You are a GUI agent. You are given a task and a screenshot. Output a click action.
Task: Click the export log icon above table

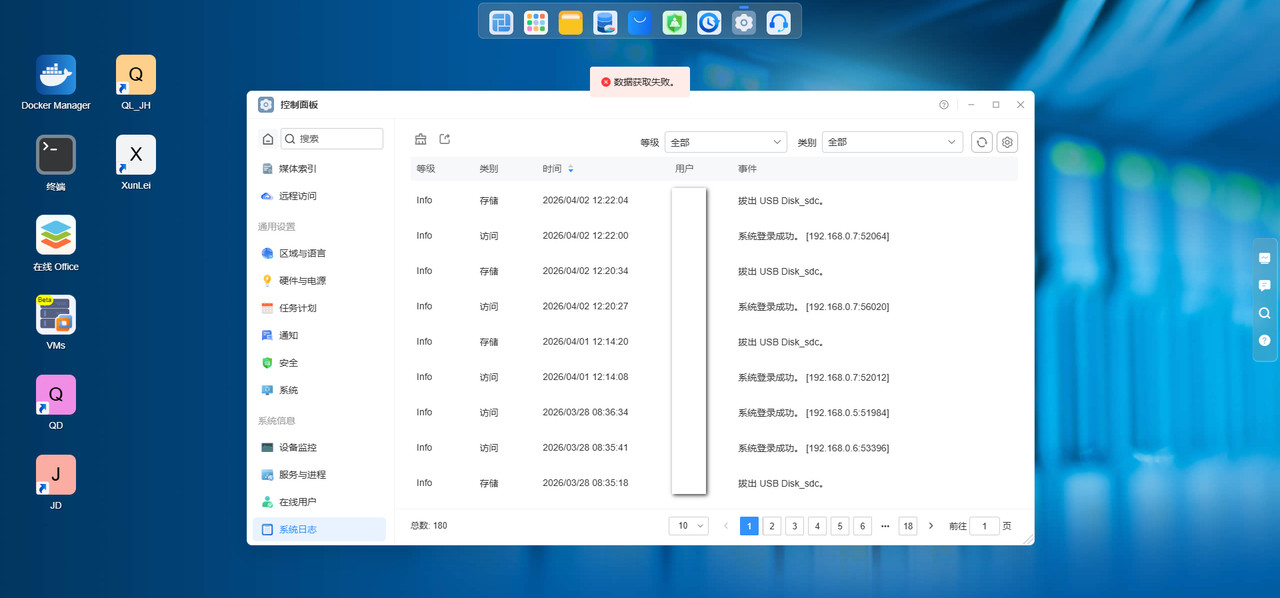coord(445,139)
